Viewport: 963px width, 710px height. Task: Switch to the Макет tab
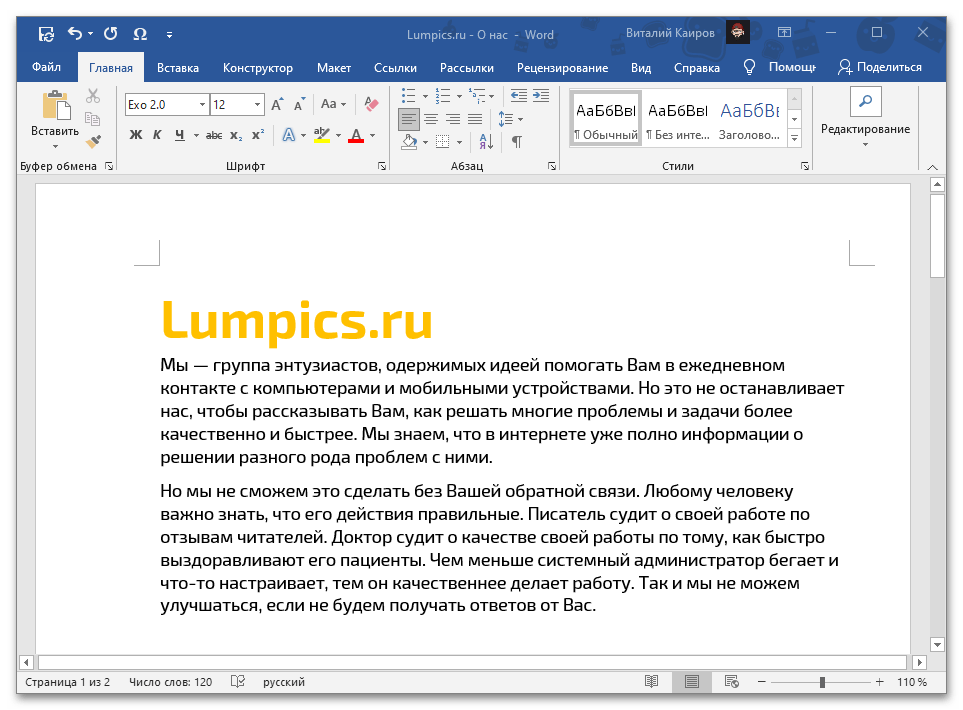(x=333, y=68)
